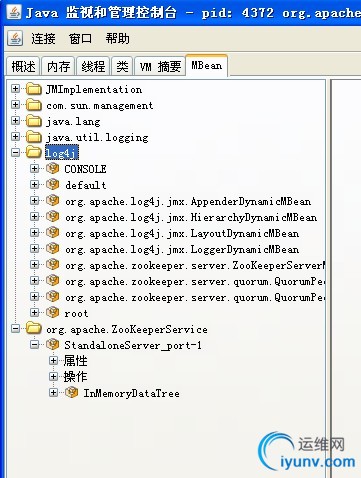Screen dimensions: 361x478
Task: Select the 操作 label
Action: pyautogui.click(x=76, y=377)
